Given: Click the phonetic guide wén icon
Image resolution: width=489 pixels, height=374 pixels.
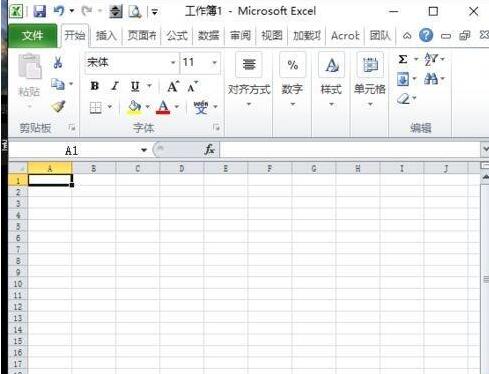Looking at the screenshot, I should [201, 107].
